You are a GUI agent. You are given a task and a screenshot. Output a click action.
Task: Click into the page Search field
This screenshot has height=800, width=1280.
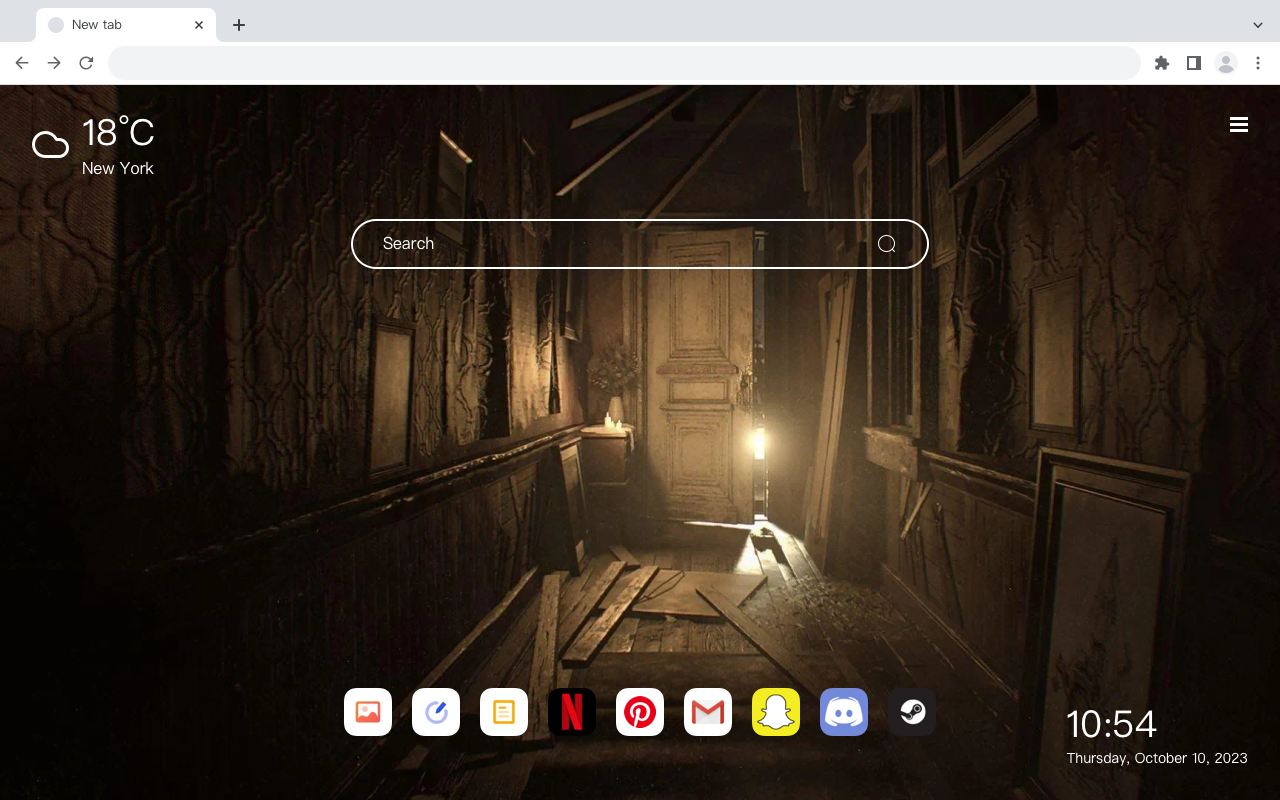point(640,244)
